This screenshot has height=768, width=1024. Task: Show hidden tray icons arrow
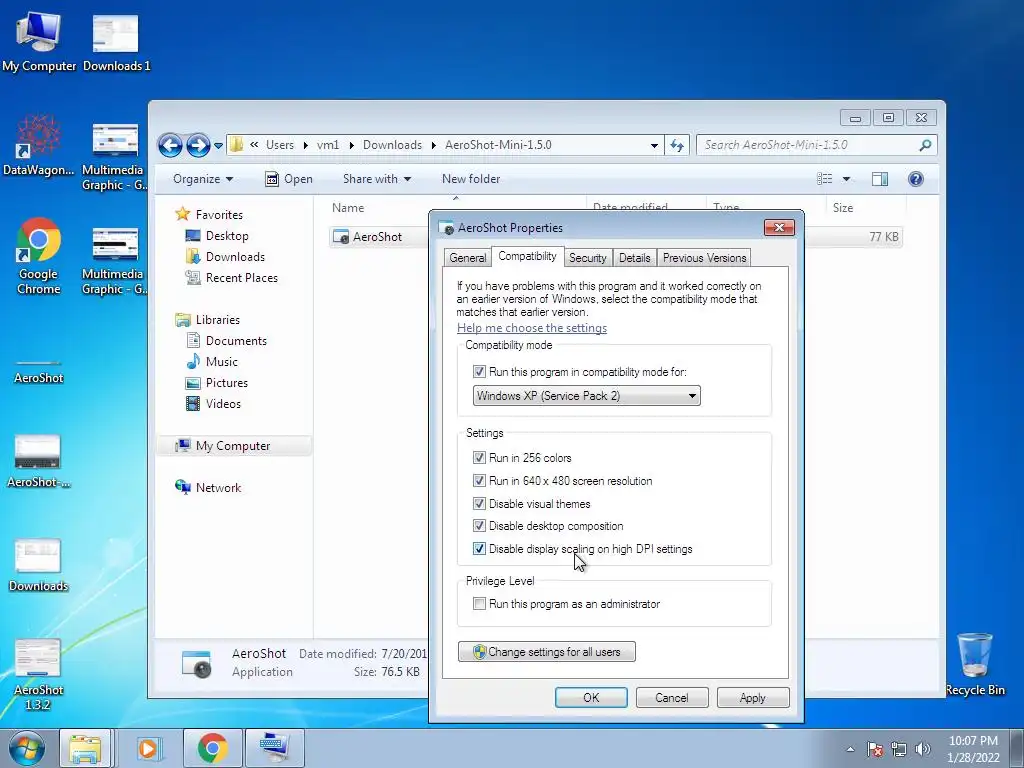(x=850, y=749)
